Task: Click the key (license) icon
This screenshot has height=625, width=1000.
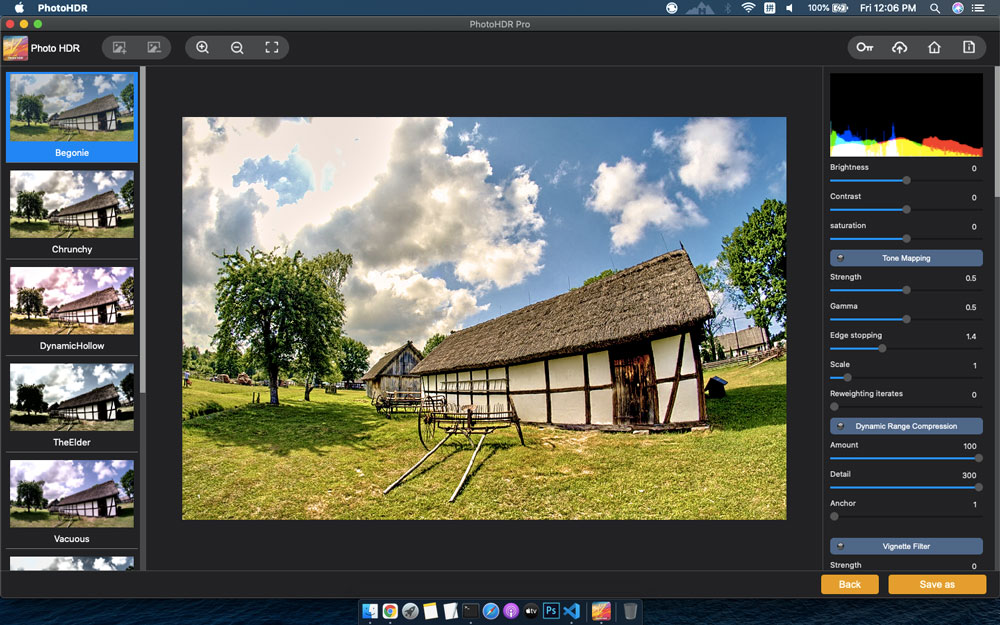Action: [864, 47]
